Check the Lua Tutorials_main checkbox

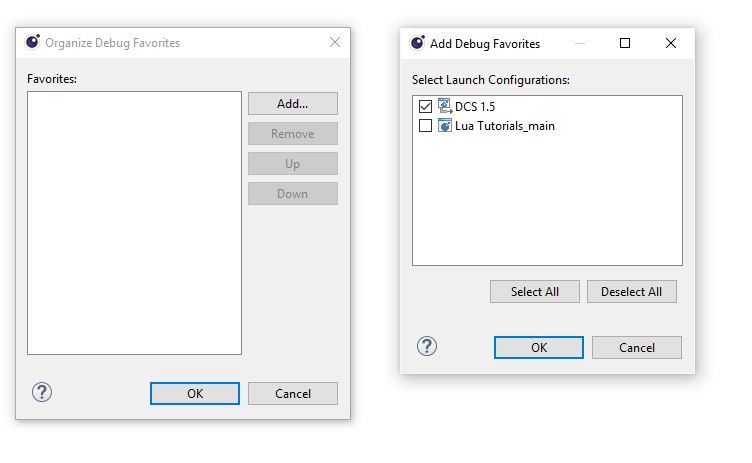pyautogui.click(x=426, y=126)
